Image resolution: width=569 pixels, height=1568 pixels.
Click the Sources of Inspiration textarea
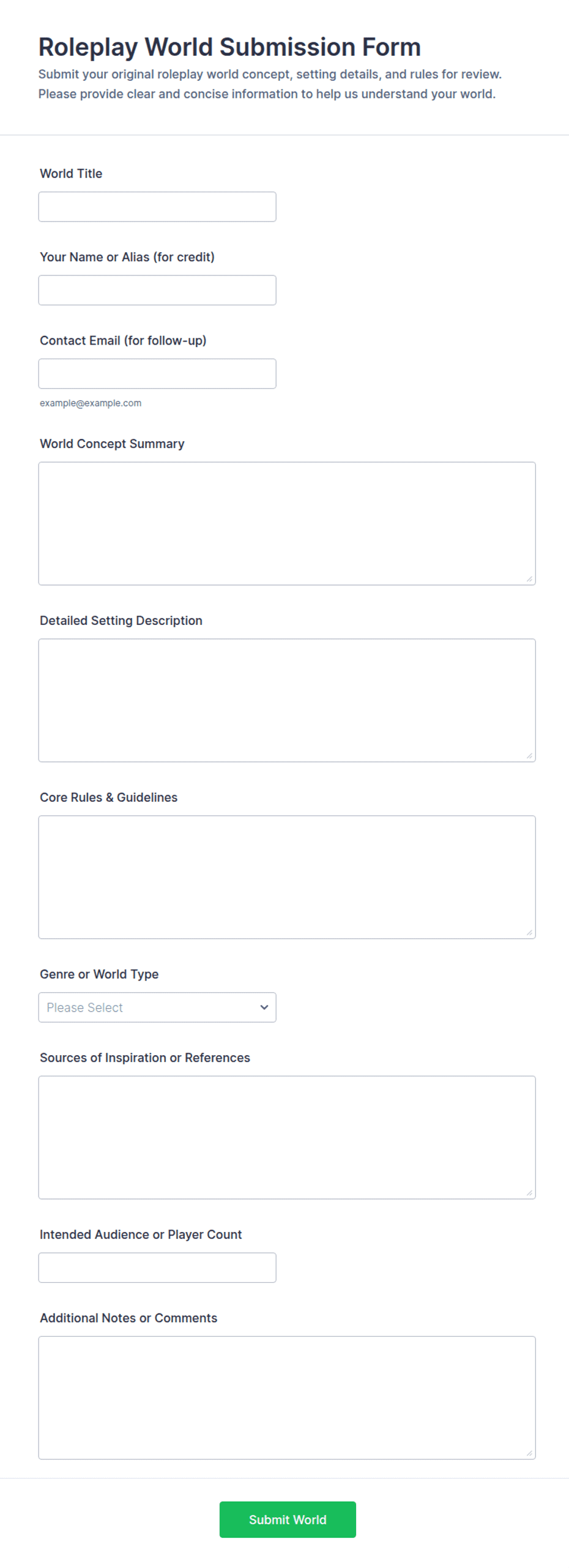(x=287, y=1137)
